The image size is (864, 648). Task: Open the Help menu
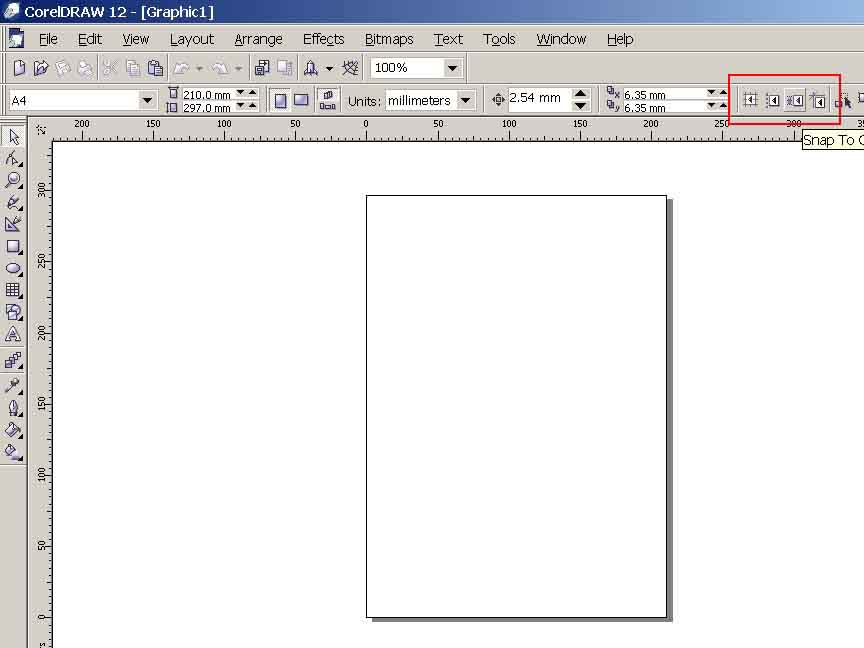620,39
